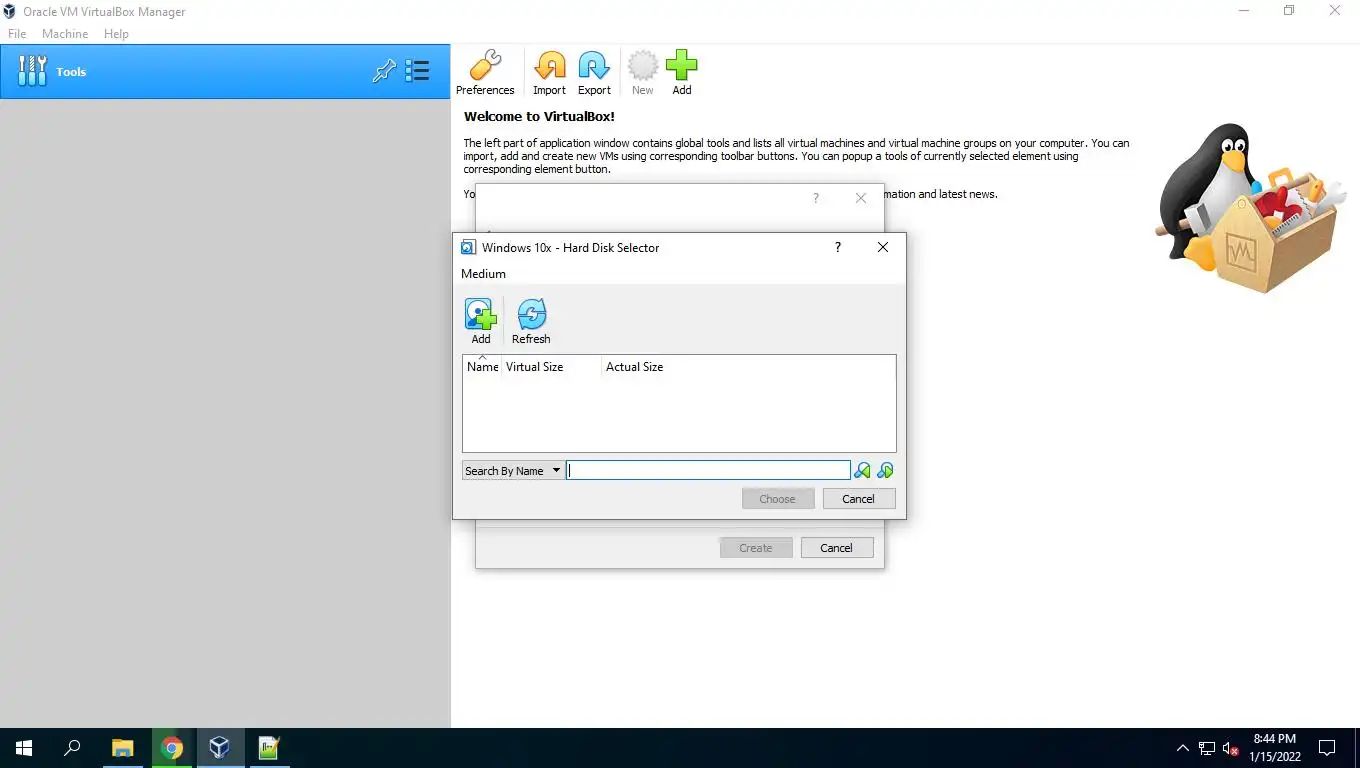
Task: Click the VirtualBox Manager title bar icon
Action: (x=10, y=11)
